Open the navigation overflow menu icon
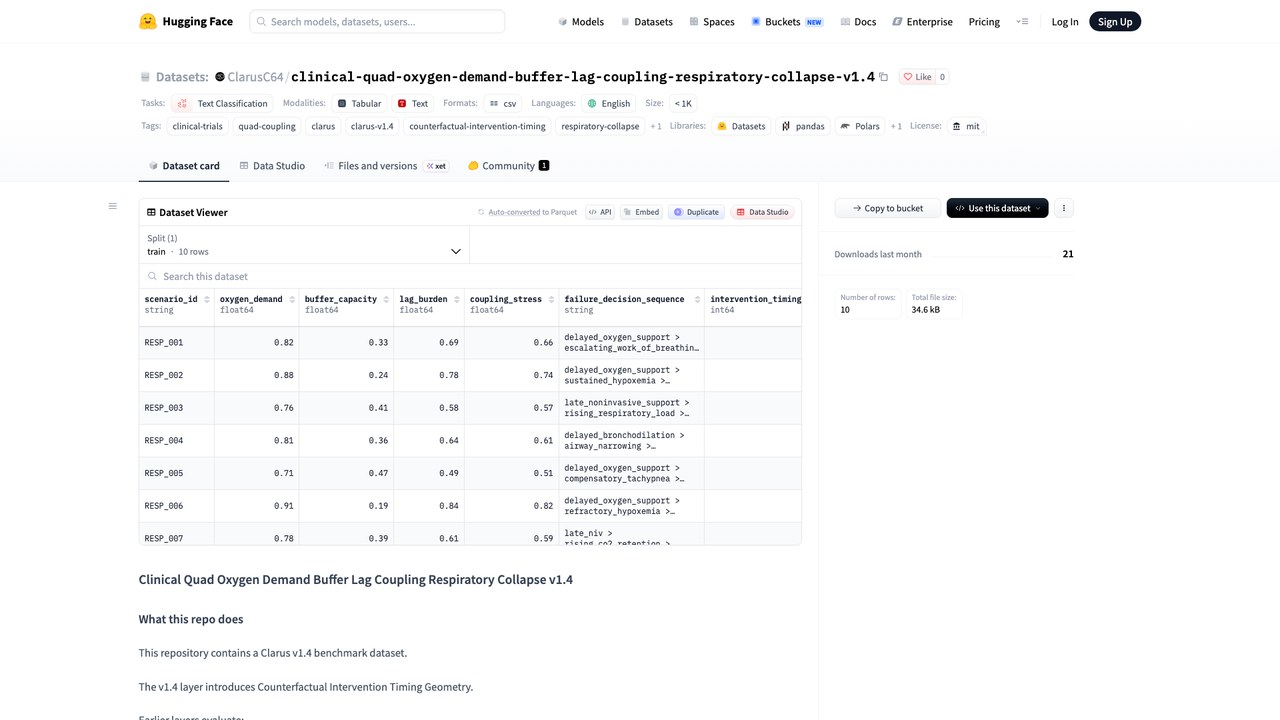 pos(1022,21)
